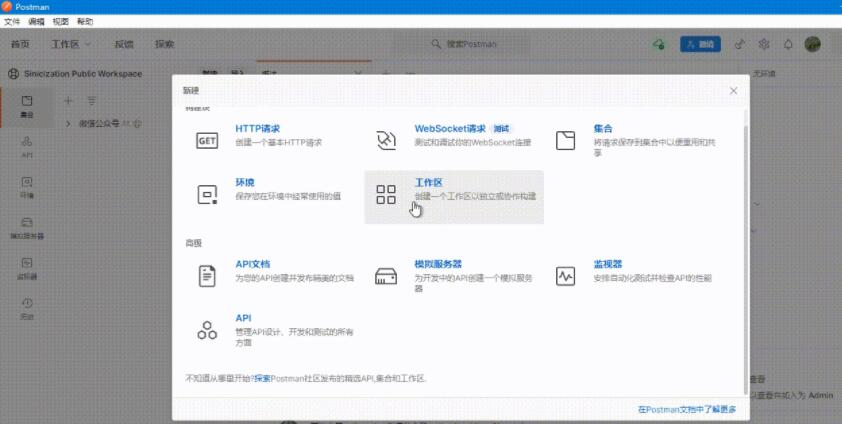842x424 pixels.
Task: Click the 搜索Postman search field
Action: [462, 44]
